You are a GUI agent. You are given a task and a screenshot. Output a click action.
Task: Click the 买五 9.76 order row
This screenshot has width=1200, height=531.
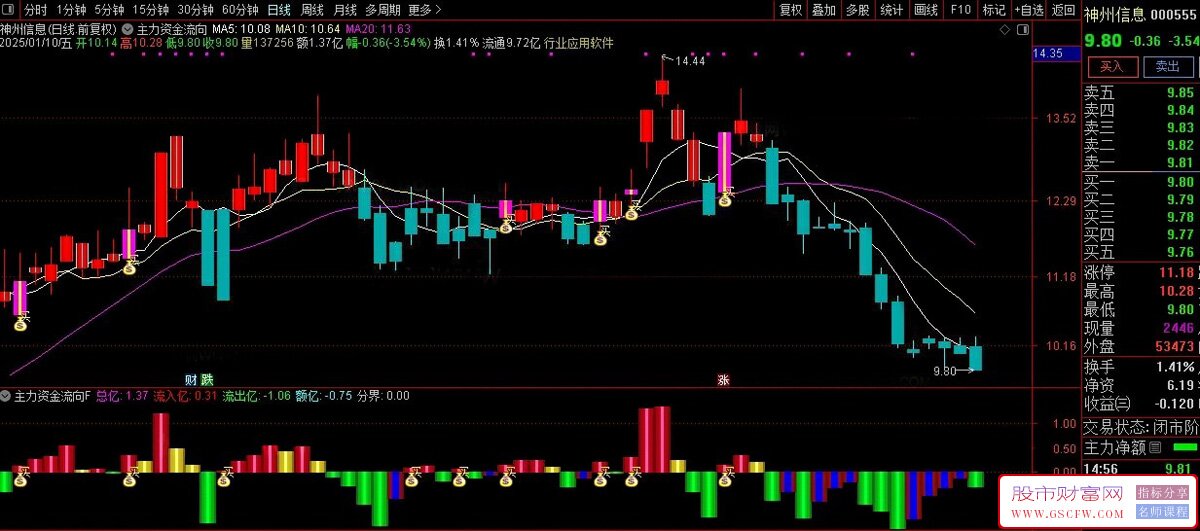[x=1140, y=252]
